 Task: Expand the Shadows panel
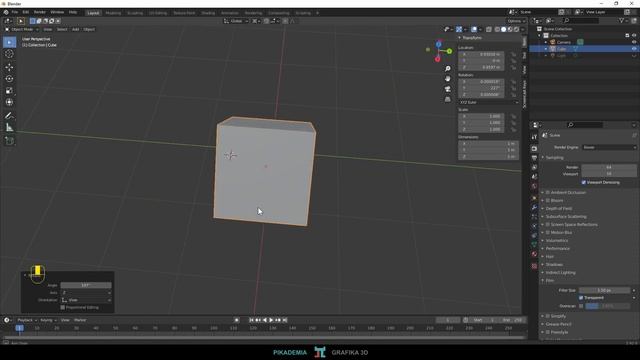[x=554, y=264]
